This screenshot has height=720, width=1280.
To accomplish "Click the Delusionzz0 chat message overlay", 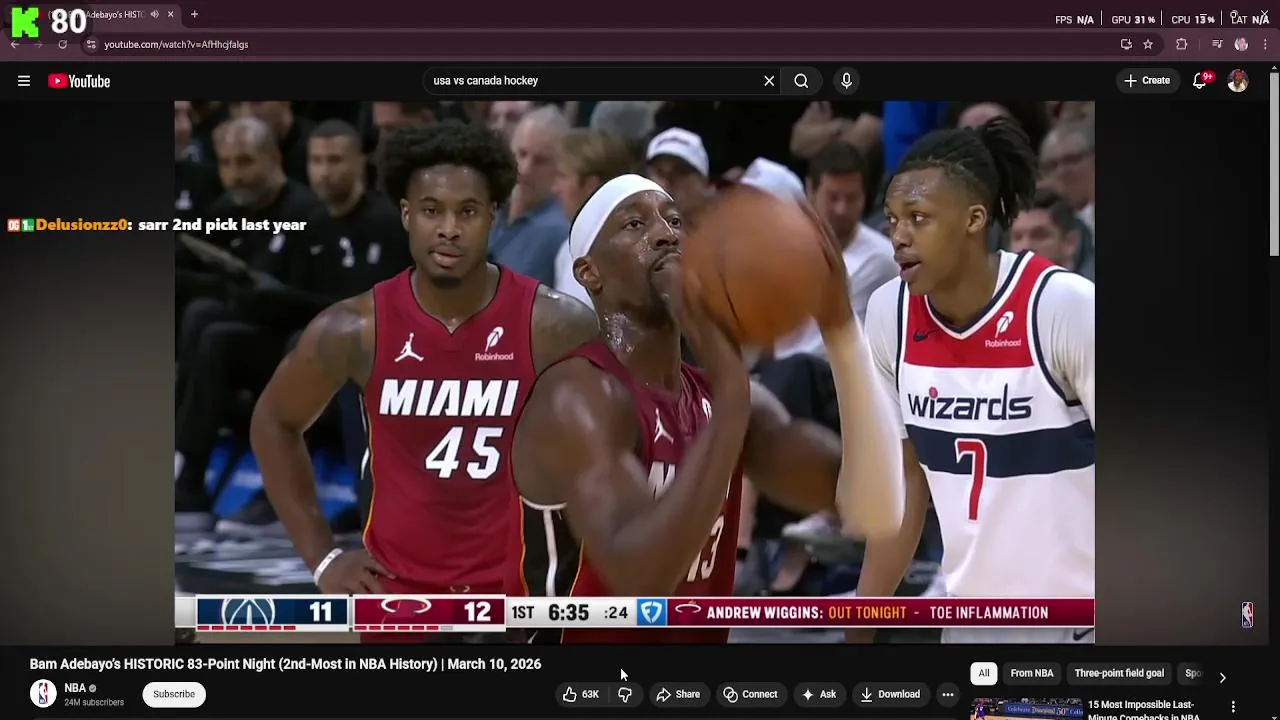I will (157, 225).
